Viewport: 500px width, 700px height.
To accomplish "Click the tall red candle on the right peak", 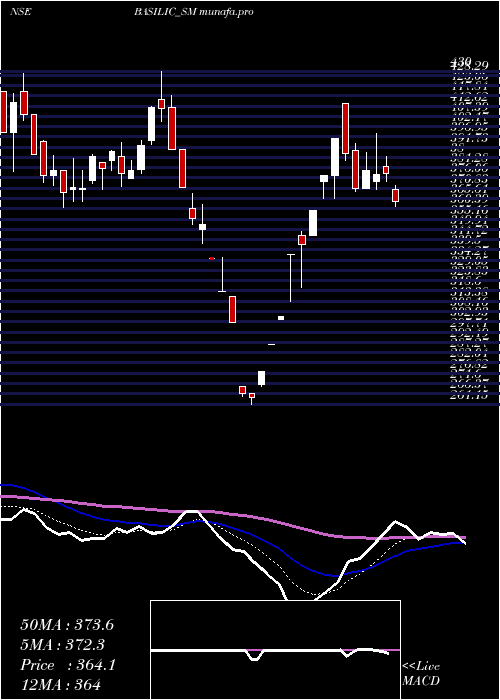I will (x=345, y=129).
